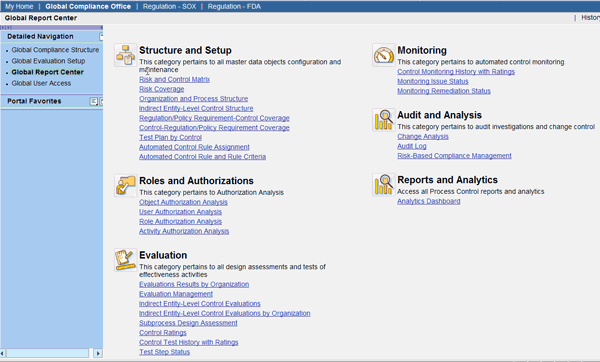This screenshot has width=600, height=362.
Task: Open Control Monitoring History with Ratings
Action: pos(456,72)
